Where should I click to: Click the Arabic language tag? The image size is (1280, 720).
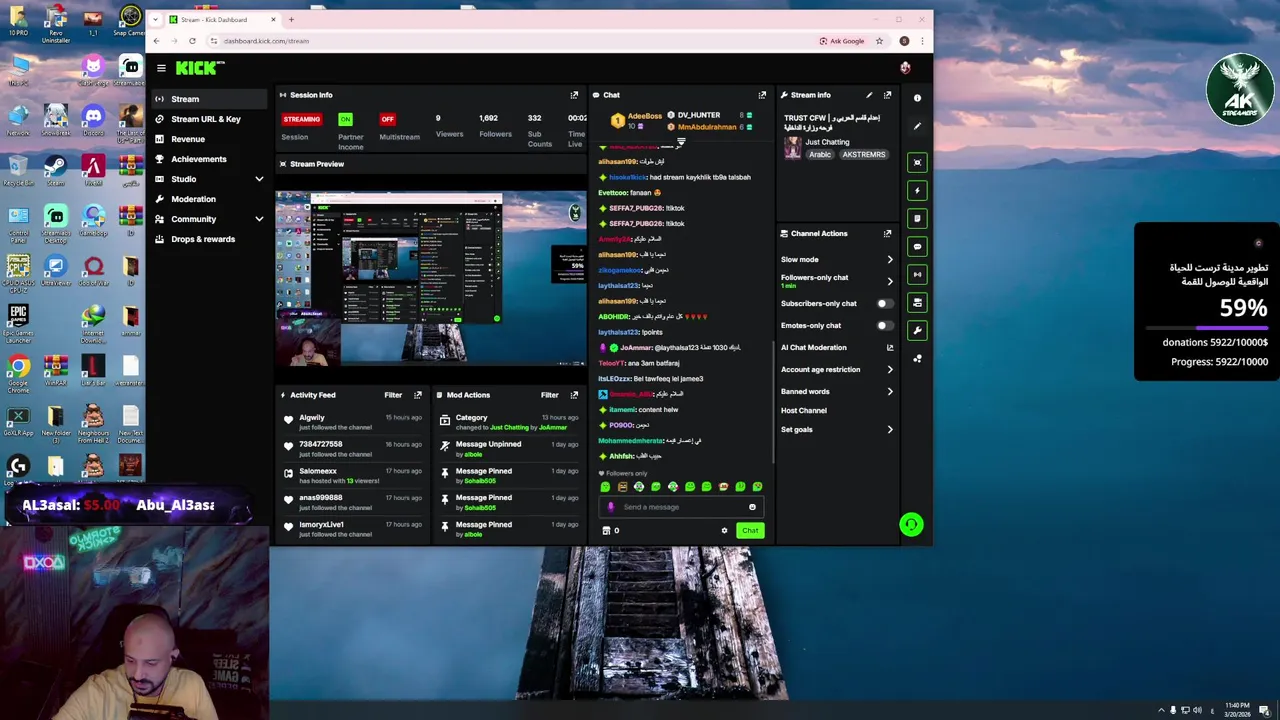point(820,155)
